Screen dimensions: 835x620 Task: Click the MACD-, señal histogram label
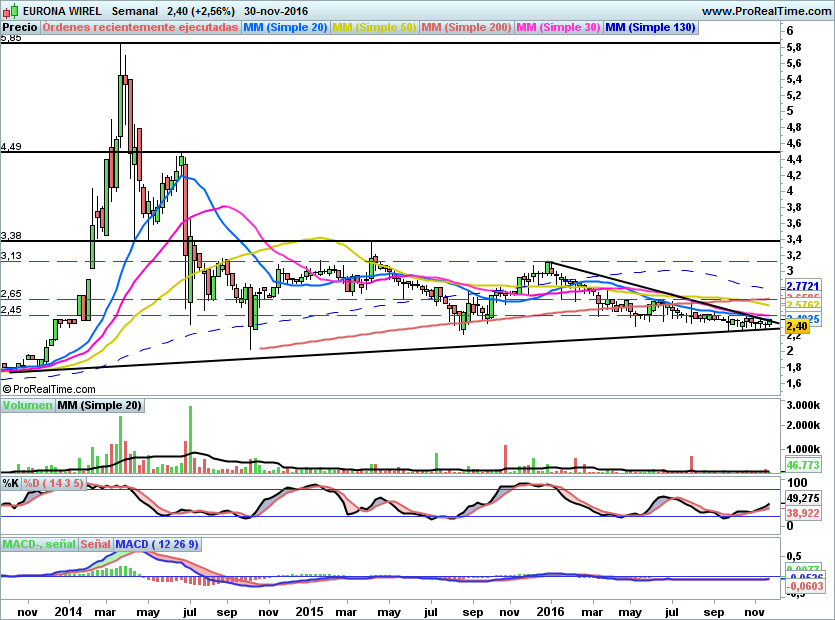39,544
